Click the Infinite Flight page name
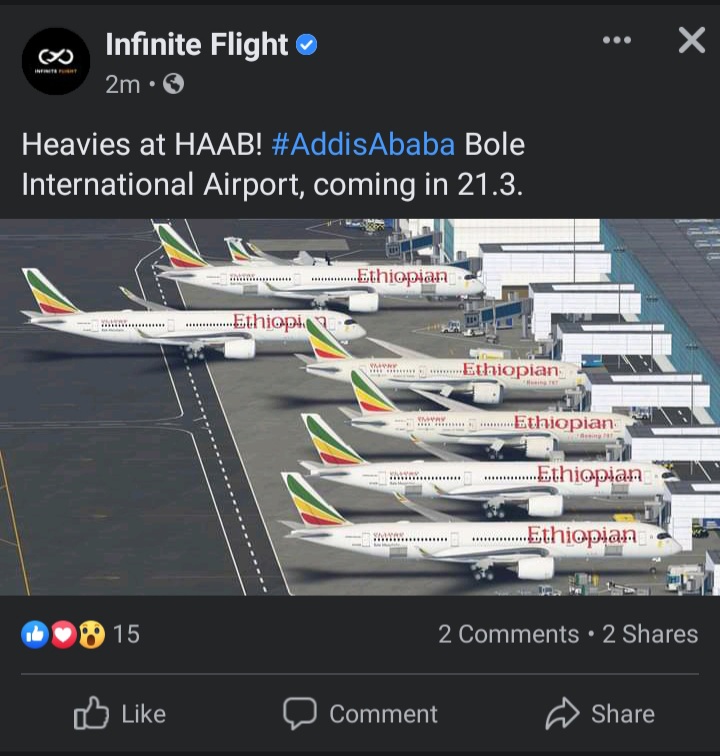 [x=197, y=44]
